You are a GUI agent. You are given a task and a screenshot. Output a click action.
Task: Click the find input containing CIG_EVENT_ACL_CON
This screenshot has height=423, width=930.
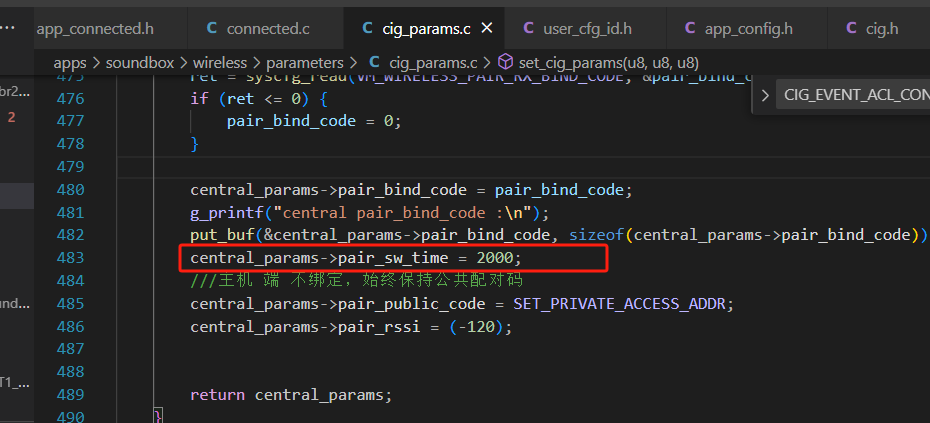853,95
